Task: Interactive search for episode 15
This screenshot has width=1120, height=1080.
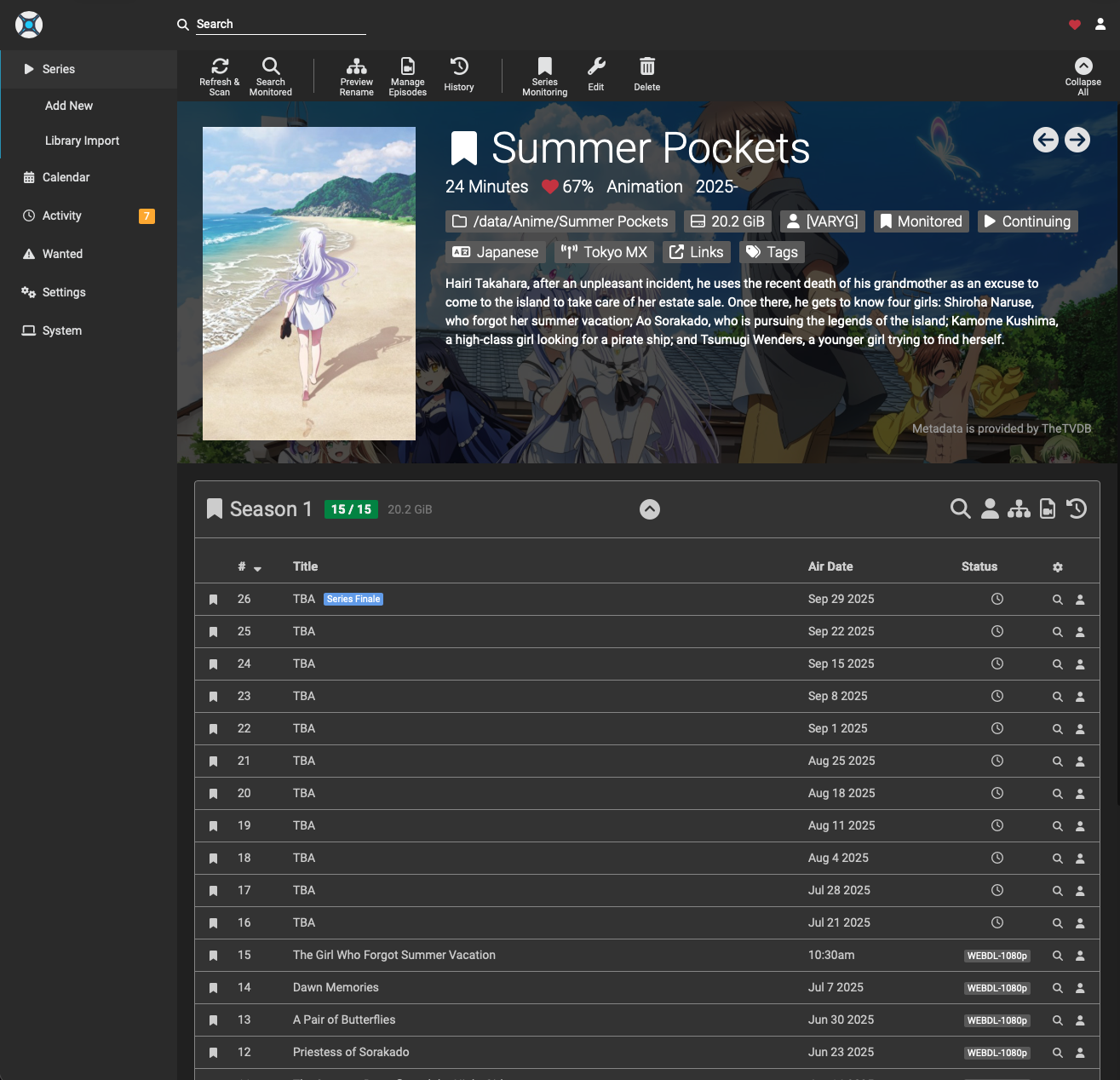Action: tap(1080, 956)
